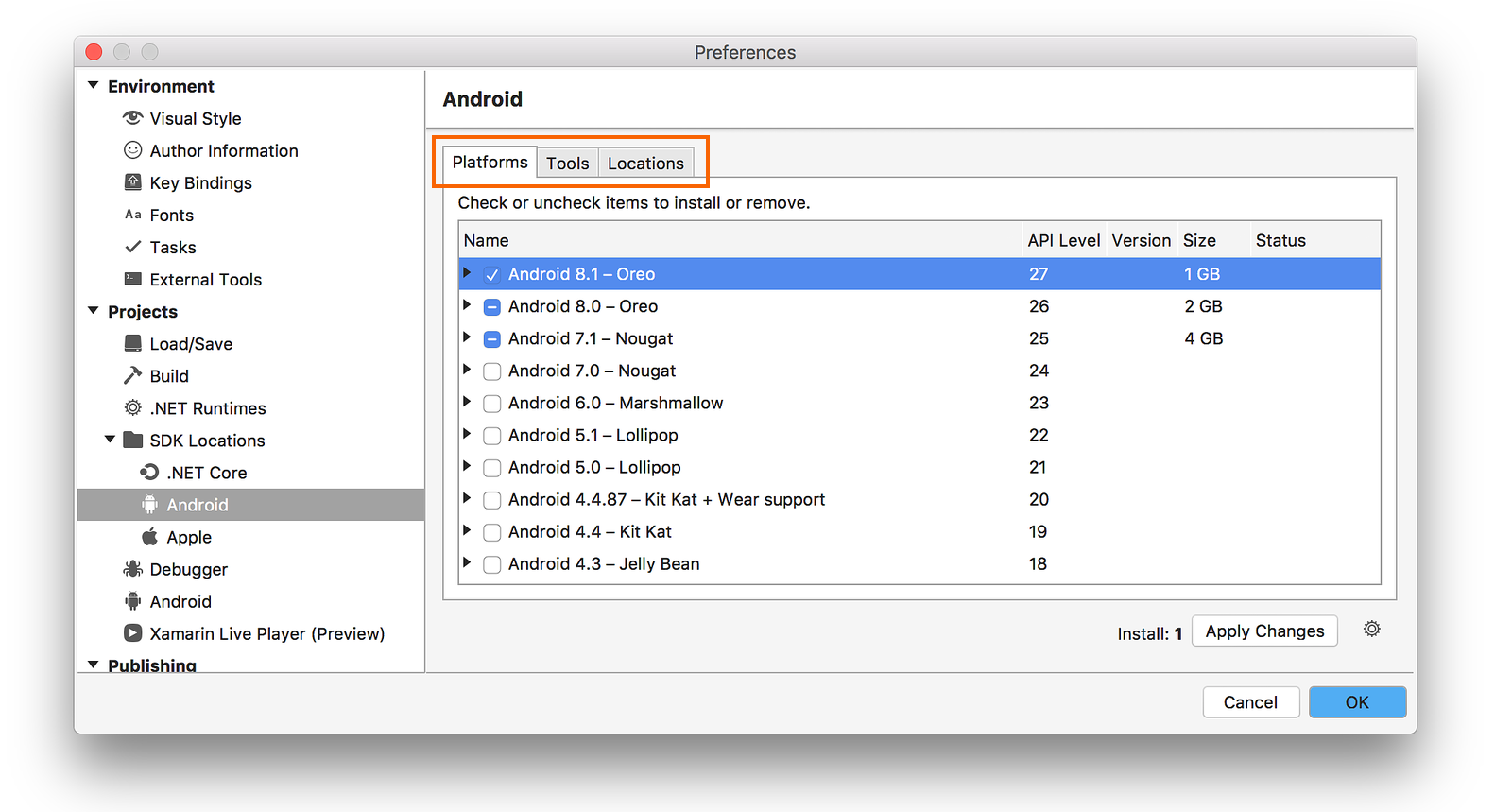1512x812 pixels.
Task: Click API level 26 cell
Action: pyautogui.click(x=1039, y=306)
